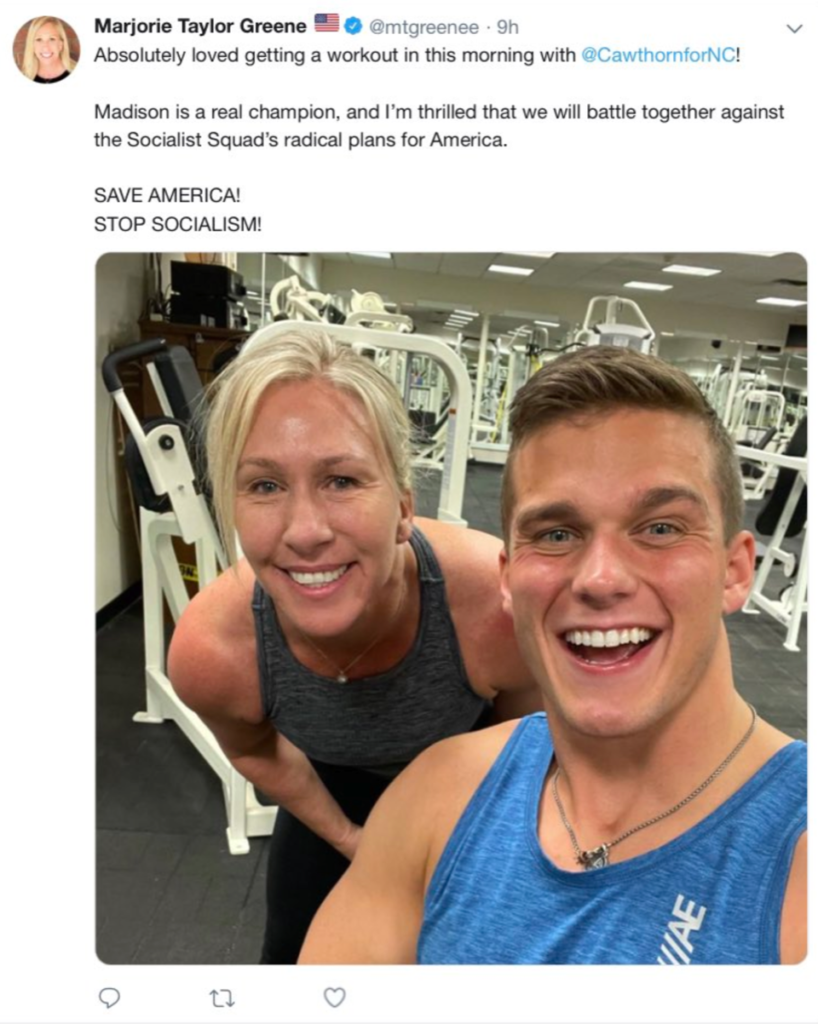Click the reply speech bubble icon
818x1024 pixels.
pos(109,997)
